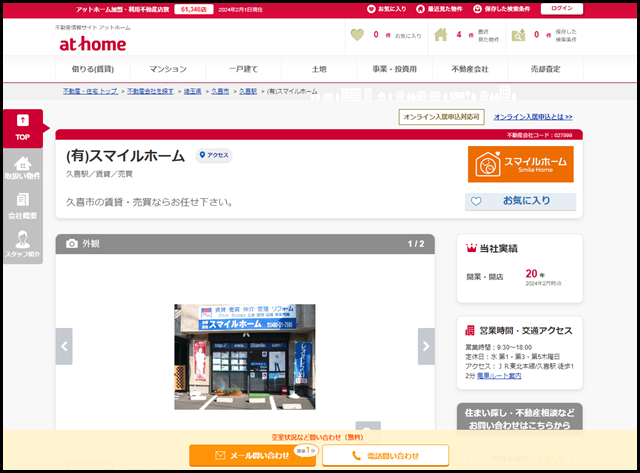Follow 不動産・住宅トップ breadcrumb link
Image resolution: width=640 pixels, height=473 pixels.
[x=91, y=91]
